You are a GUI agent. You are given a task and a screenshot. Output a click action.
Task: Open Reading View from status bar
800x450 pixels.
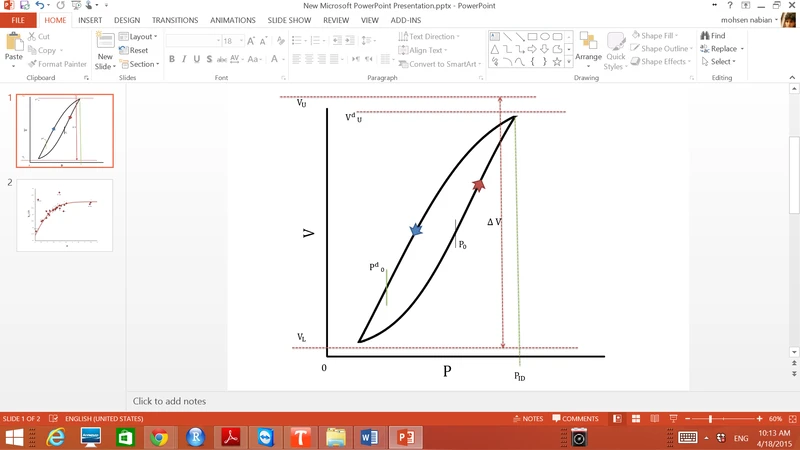point(657,418)
